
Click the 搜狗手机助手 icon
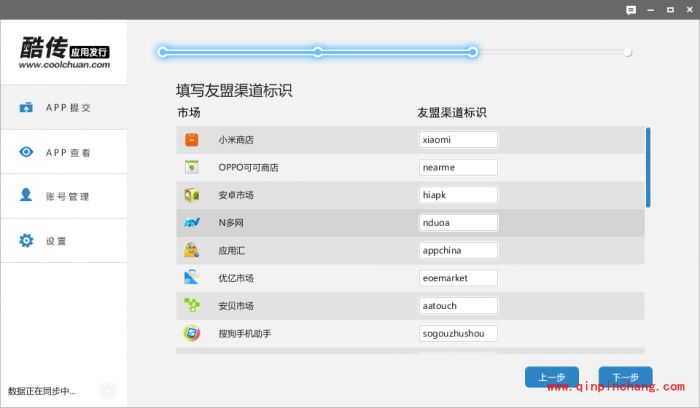tap(192, 333)
